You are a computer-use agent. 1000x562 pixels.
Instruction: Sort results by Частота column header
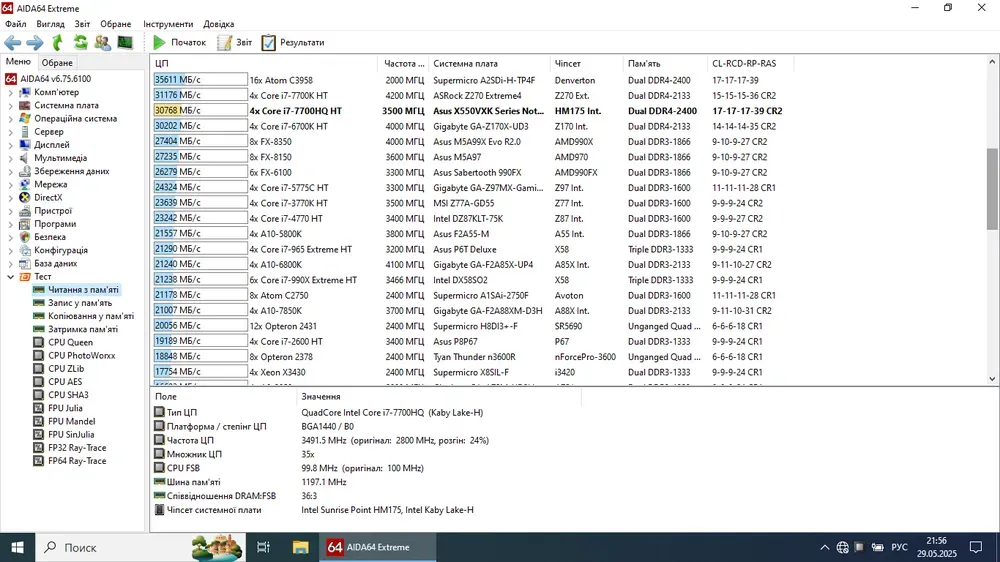(404, 63)
